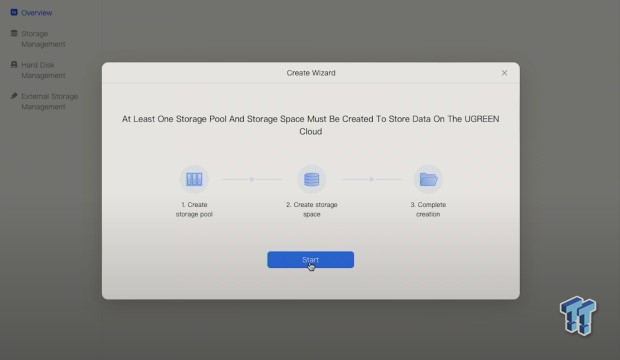Screen dimensions: 620x360
Task: Click the Overview sidebar icon
Action: point(14,12)
